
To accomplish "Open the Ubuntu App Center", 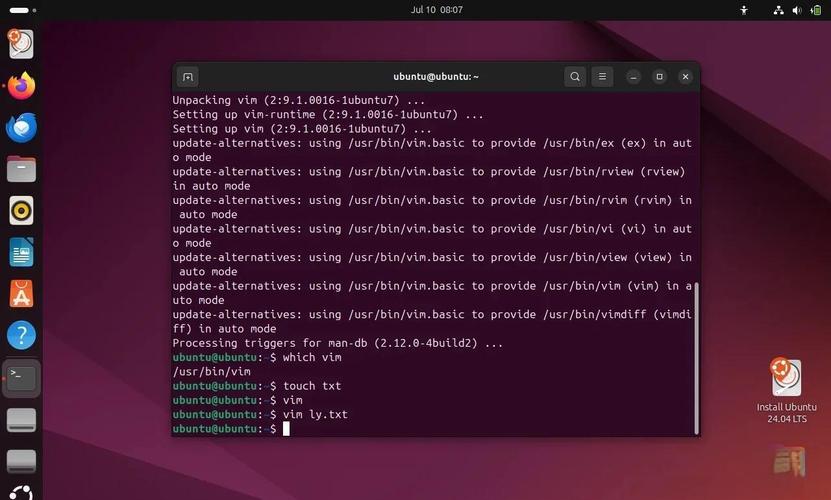I will pos(21,293).
